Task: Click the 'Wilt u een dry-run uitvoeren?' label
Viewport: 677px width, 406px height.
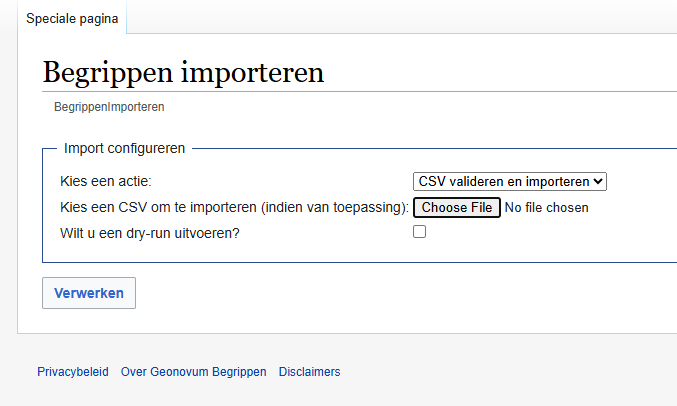Action: click(150, 234)
